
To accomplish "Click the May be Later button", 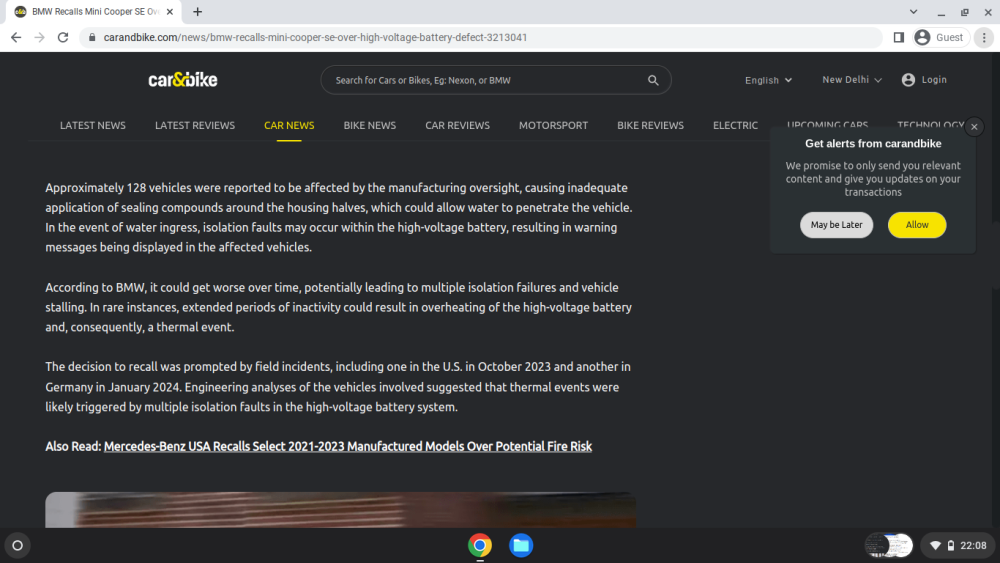I will pos(836,225).
